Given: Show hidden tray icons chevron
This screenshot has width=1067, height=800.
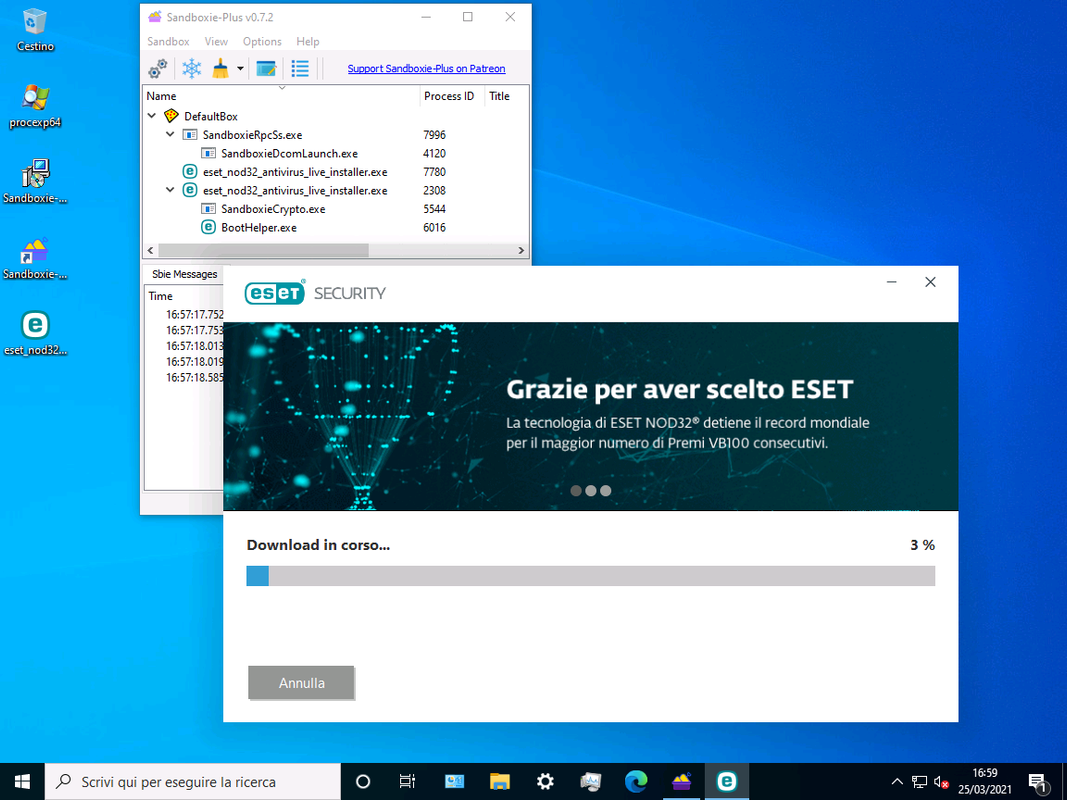Looking at the screenshot, I should [x=897, y=782].
